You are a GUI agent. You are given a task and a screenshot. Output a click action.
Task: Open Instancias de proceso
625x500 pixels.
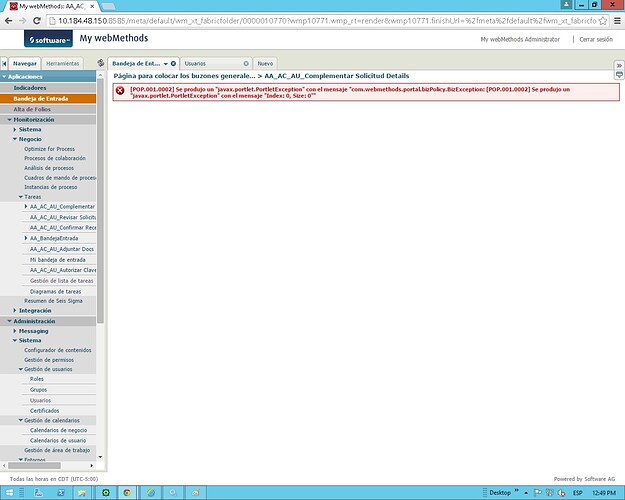tap(51, 187)
